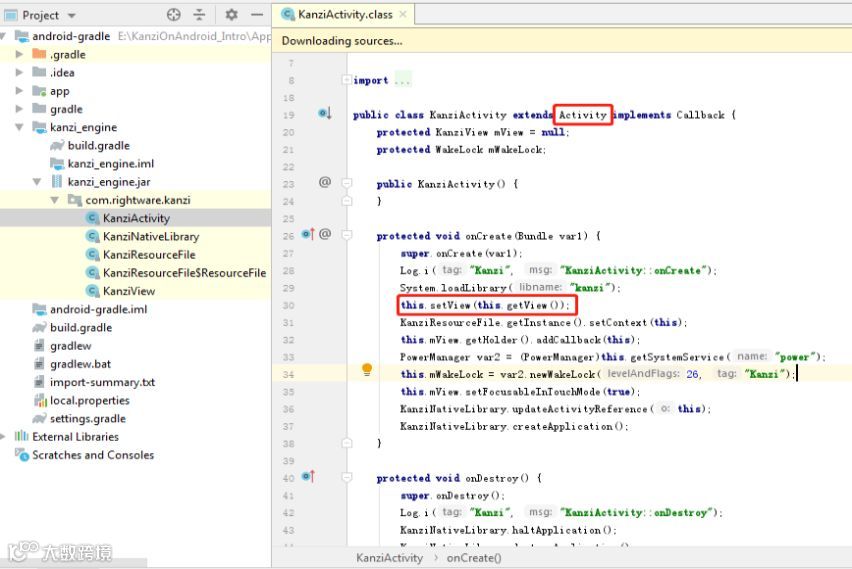The image size is (852, 569).
Task: Click the this.setView(this.getView()) statement
Action: (485, 305)
